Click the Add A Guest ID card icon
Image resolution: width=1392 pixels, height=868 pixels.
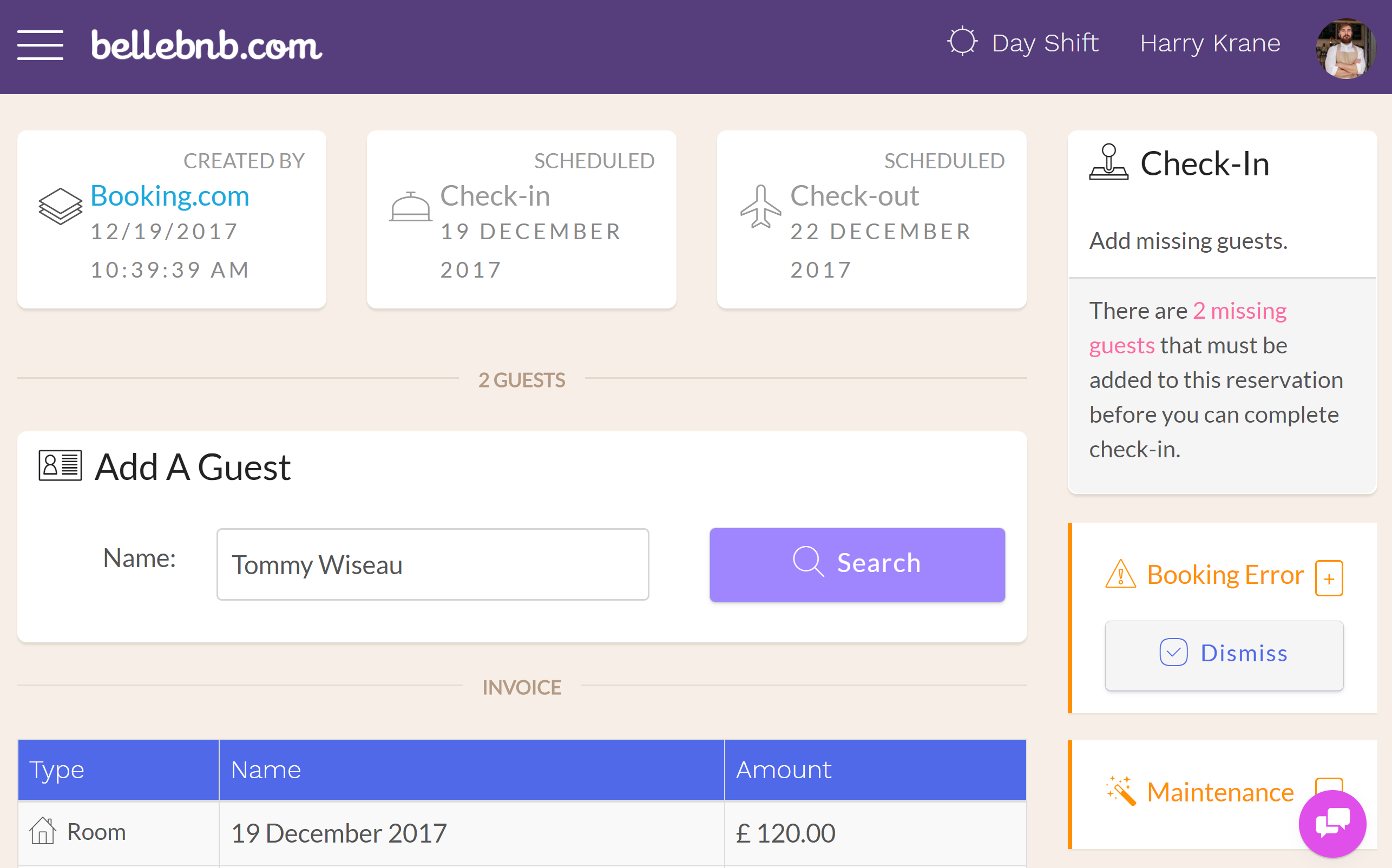coord(59,466)
